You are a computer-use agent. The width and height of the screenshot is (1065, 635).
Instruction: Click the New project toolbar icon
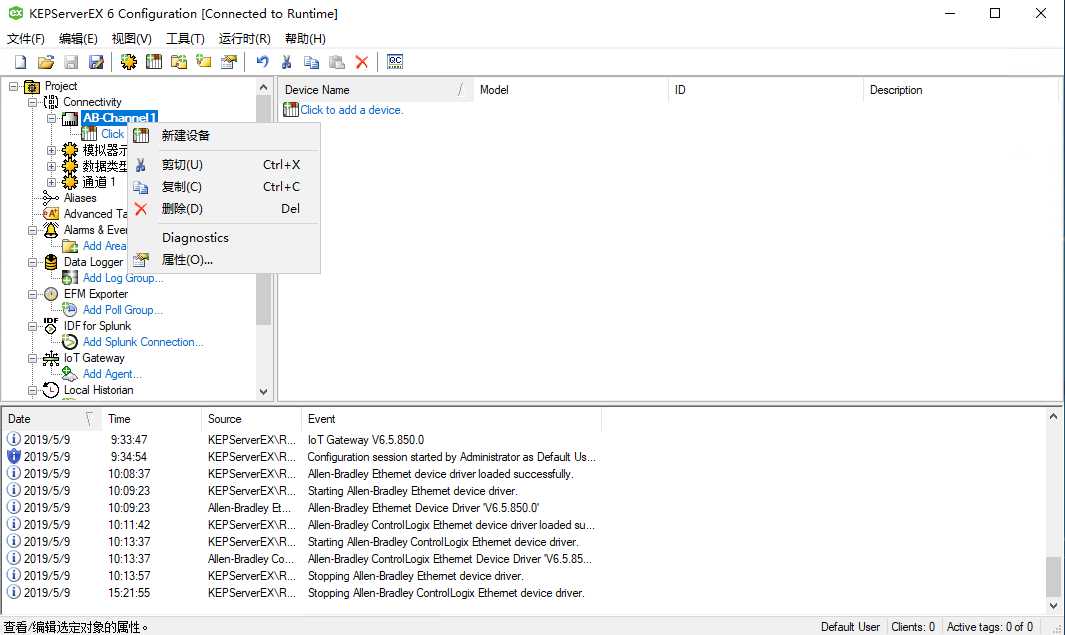20,62
